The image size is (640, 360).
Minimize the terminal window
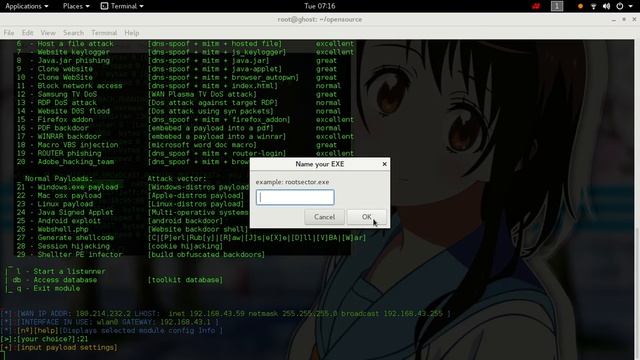613,20
